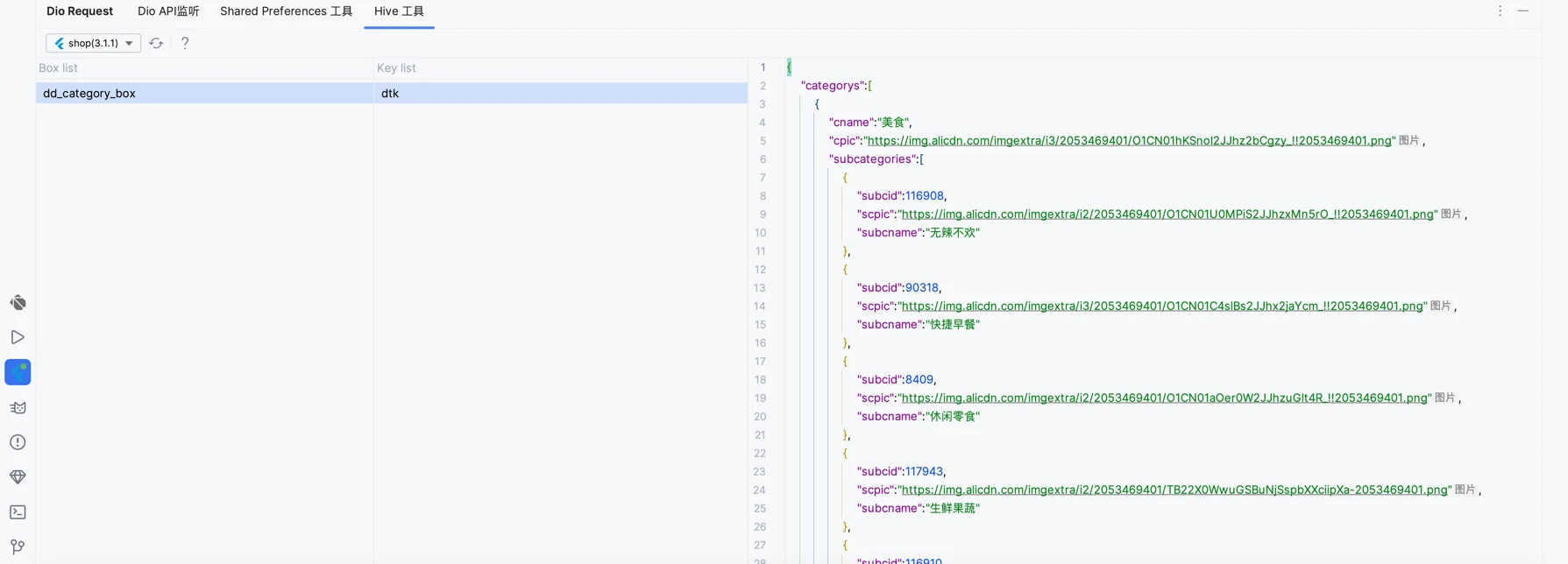Open the scpic link for subcid 116908
This screenshot has width=1568, height=564.
click(1167, 215)
